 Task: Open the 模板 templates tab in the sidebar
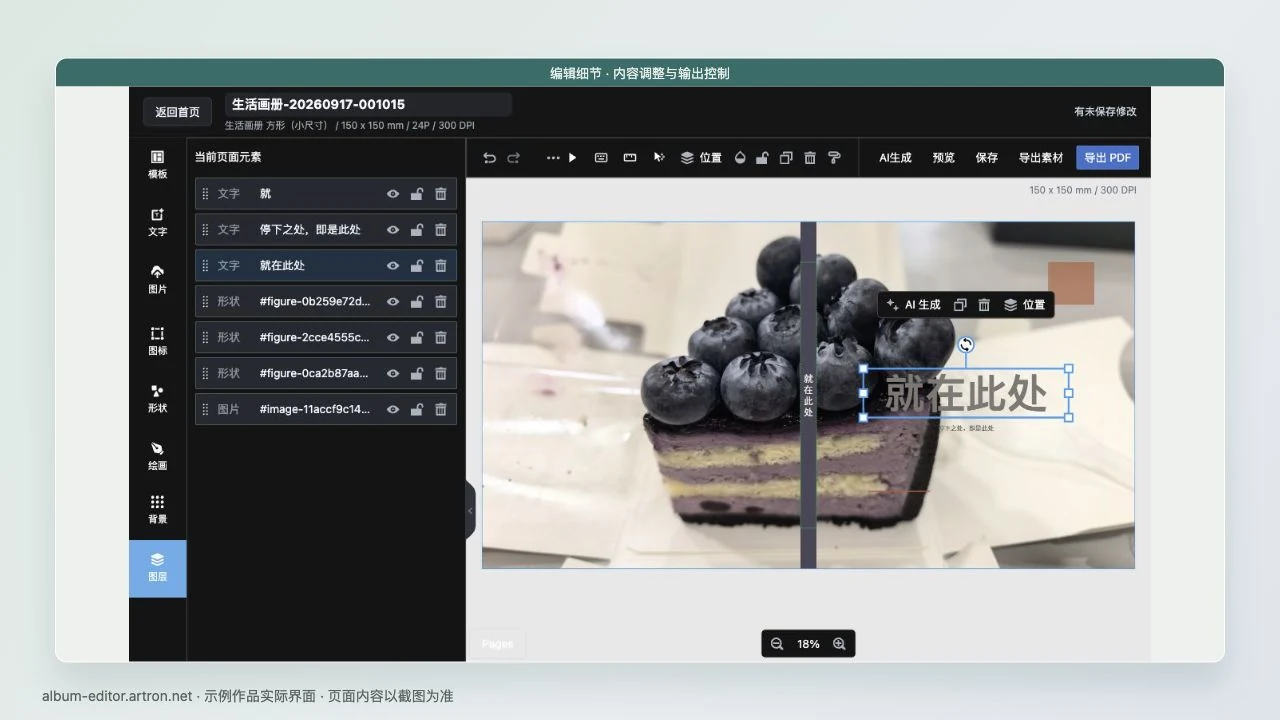(157, 165)
